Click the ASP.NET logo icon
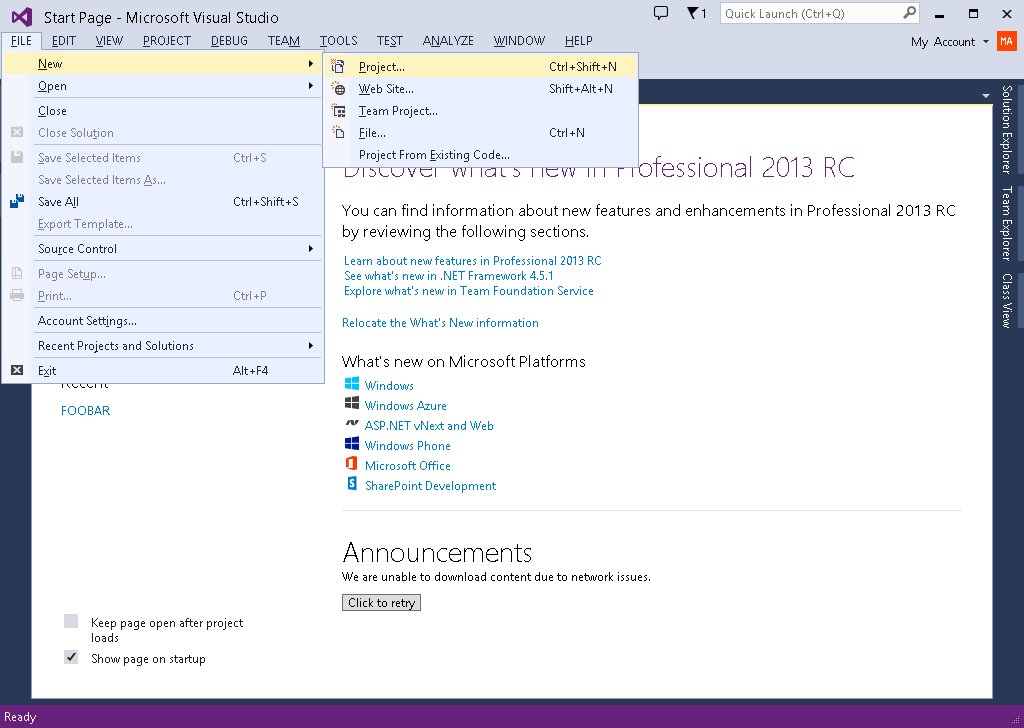Viewport: 1024px width, 728px height. click(352, 423)
